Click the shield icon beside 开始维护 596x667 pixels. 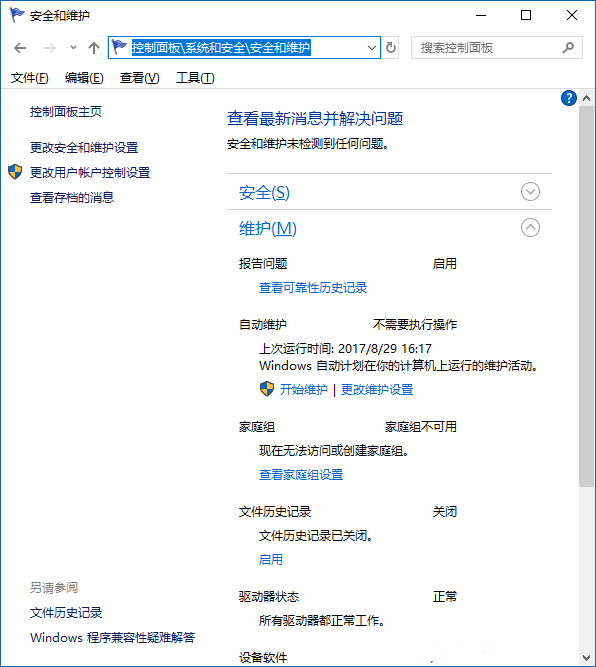click(x=267, y=389)
